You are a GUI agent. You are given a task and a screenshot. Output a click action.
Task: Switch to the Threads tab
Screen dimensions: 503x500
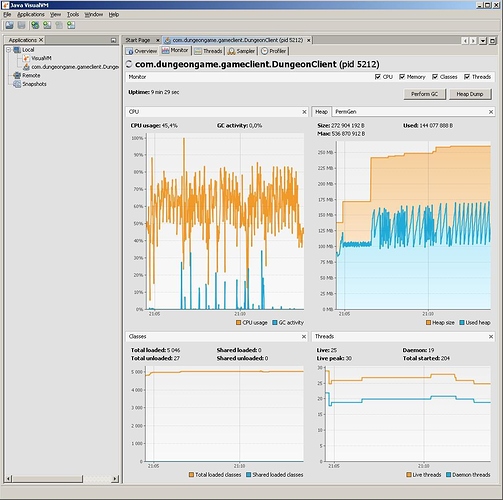tap(209, 51)
